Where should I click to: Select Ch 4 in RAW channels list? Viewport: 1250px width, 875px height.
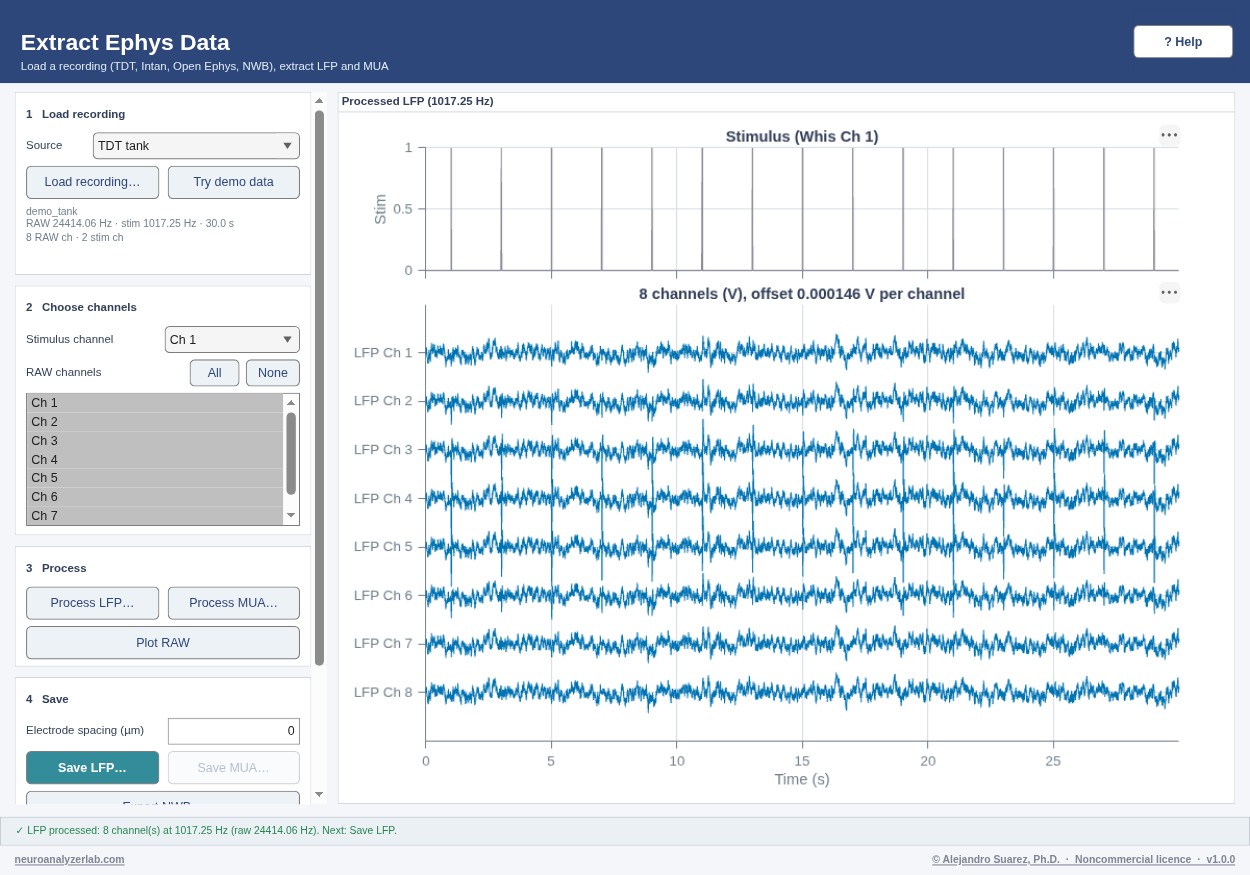click(x=155, y=460)
